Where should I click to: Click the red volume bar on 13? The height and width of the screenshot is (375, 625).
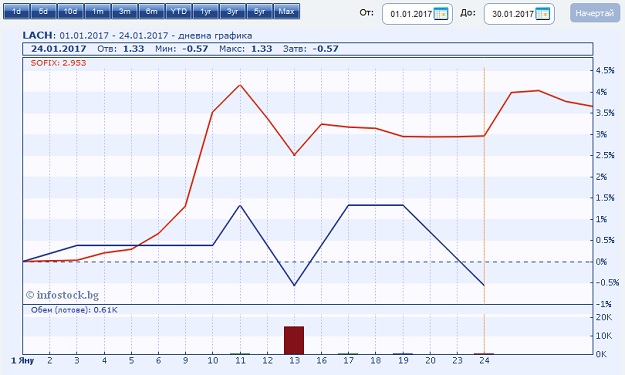(294, 340)
